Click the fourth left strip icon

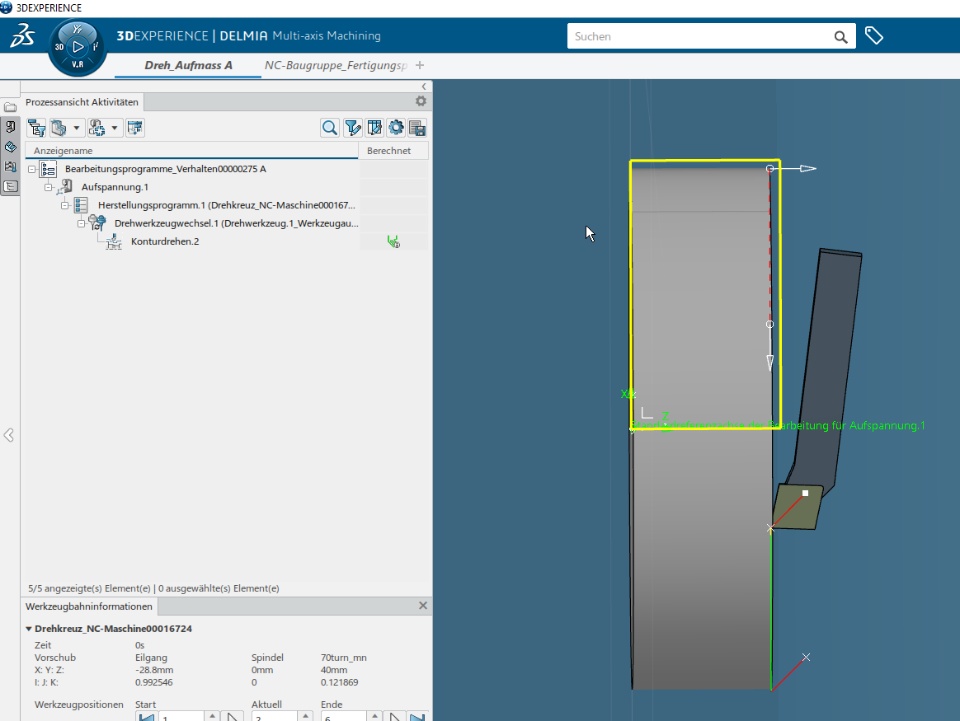click(x=10, y=166)
